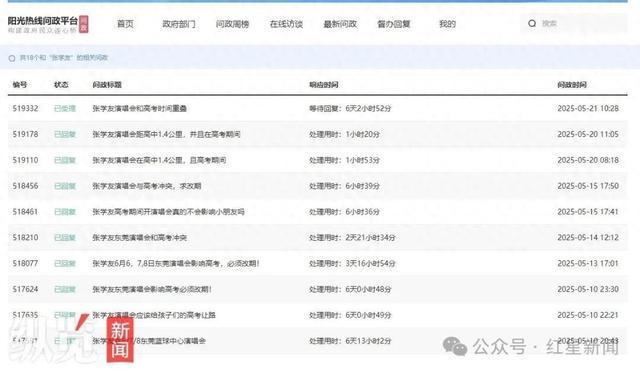Open the 首页 menu item
This screenshot has height=373, width=640.
[x=125, y=24]
